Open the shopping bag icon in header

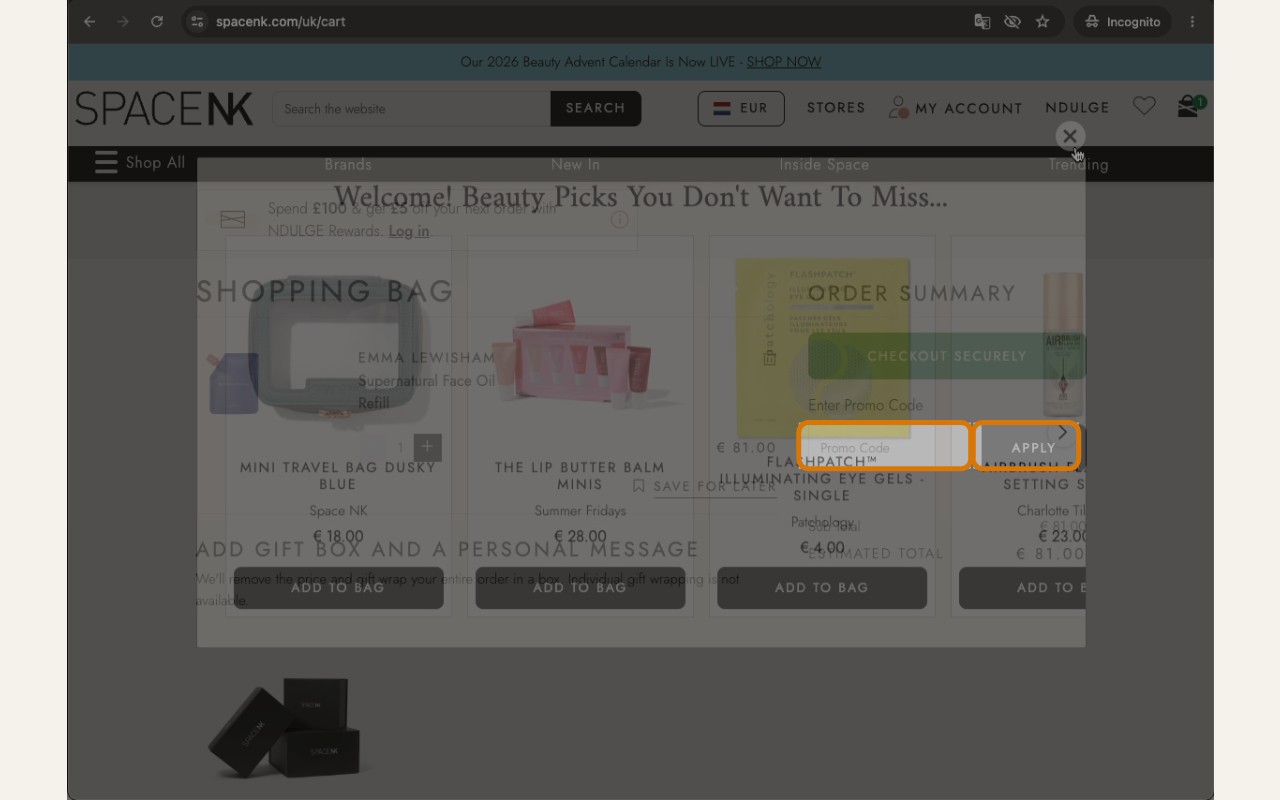point(1190,106)
